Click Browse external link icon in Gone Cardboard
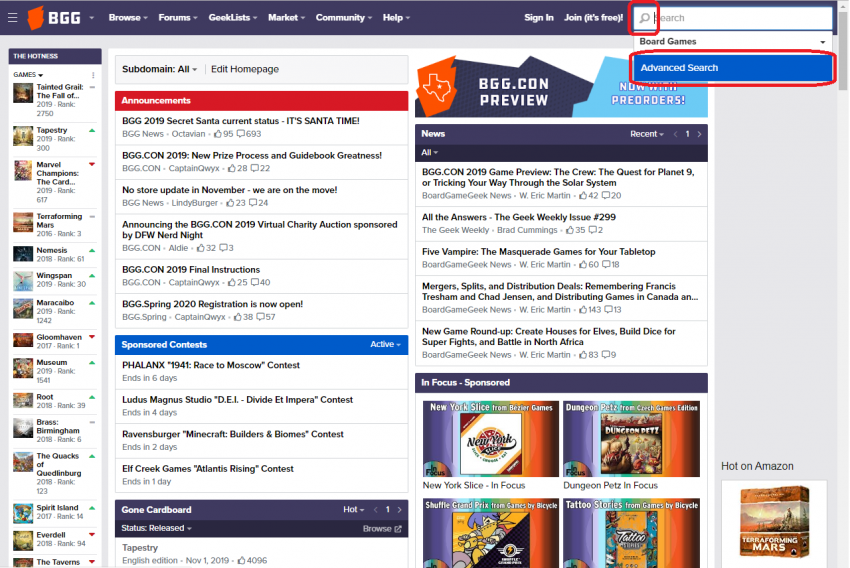The height and width of the screenshot is (568, 850). pos(398,528)
